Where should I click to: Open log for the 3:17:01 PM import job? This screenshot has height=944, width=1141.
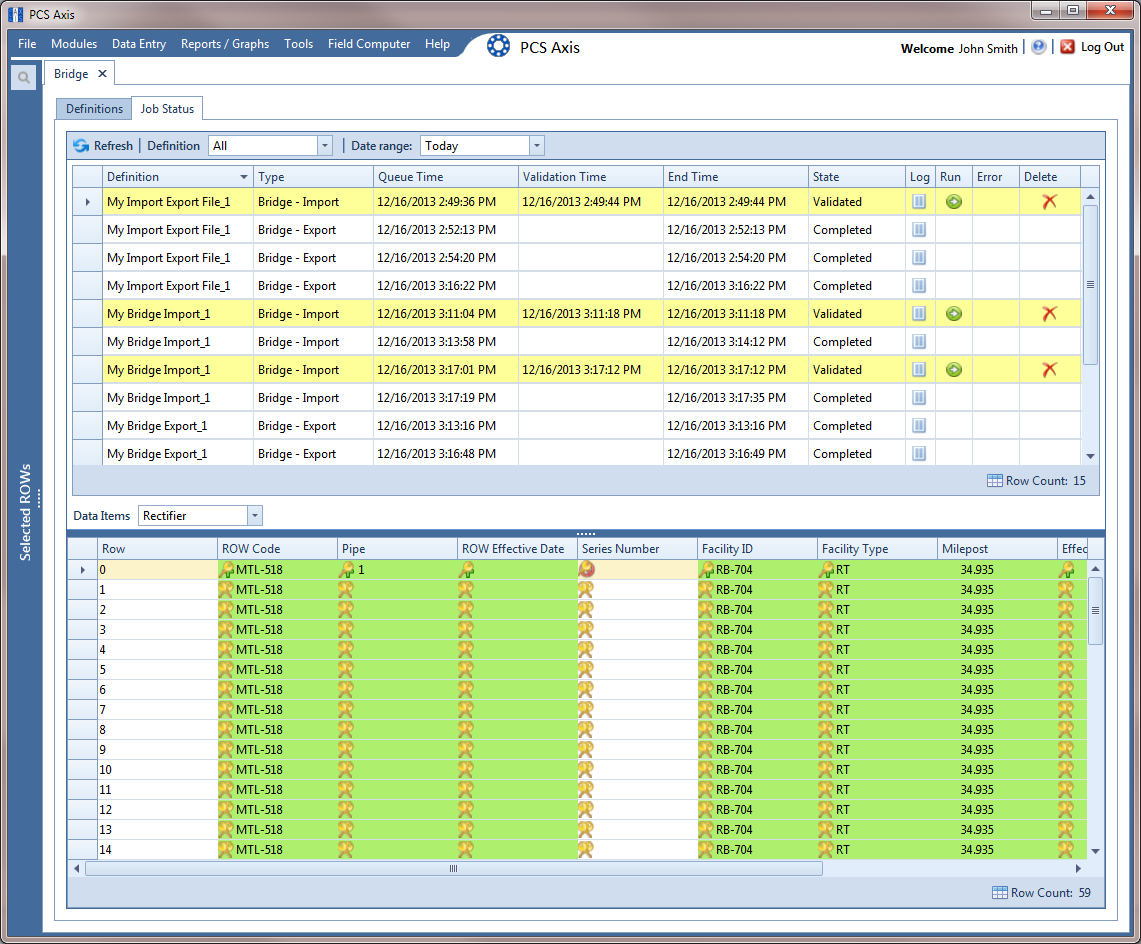point(919,370)
